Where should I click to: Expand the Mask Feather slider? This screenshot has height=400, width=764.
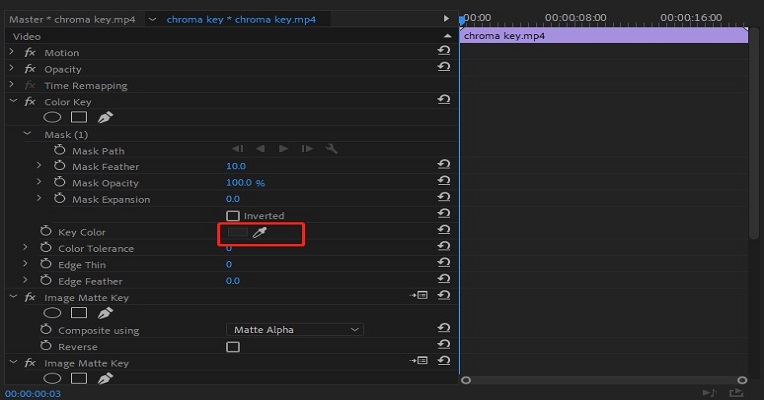point(39,166)
